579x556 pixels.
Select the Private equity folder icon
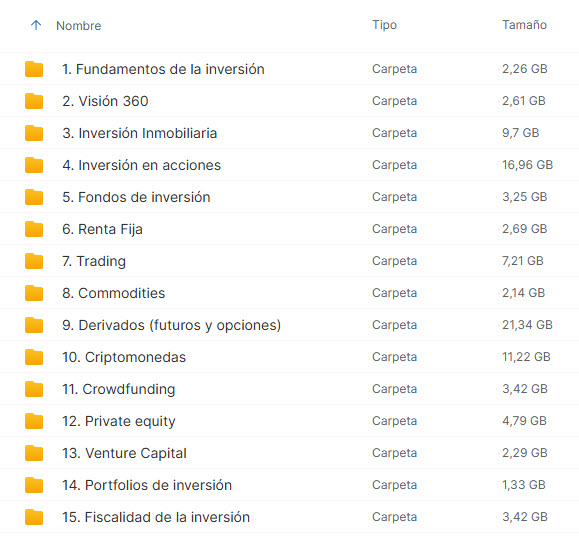[34, 421]
